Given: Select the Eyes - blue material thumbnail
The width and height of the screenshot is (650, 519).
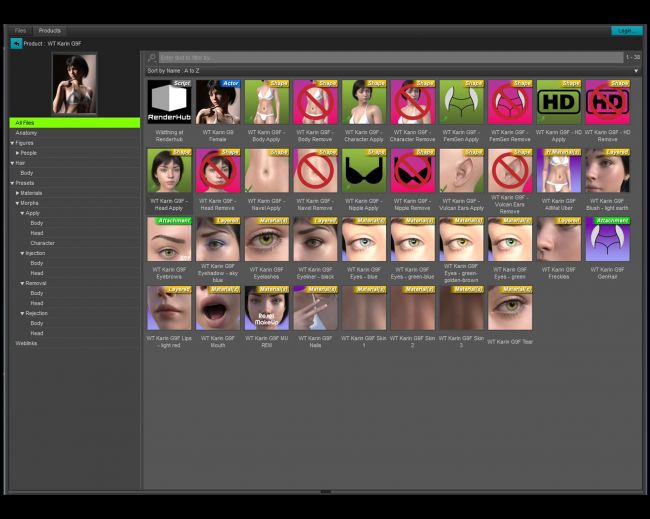Looking at the screenshot, I should coord(364,240).
